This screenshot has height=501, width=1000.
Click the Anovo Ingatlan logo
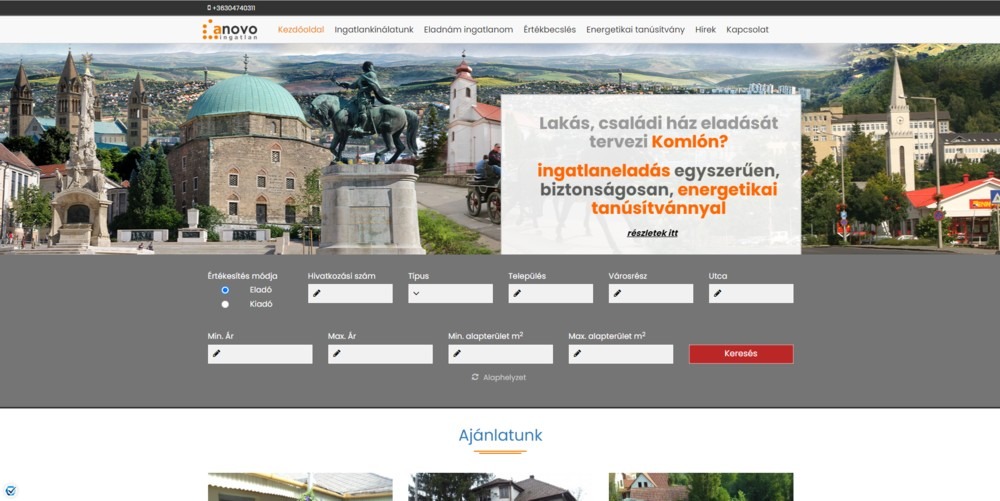(229, 30)
